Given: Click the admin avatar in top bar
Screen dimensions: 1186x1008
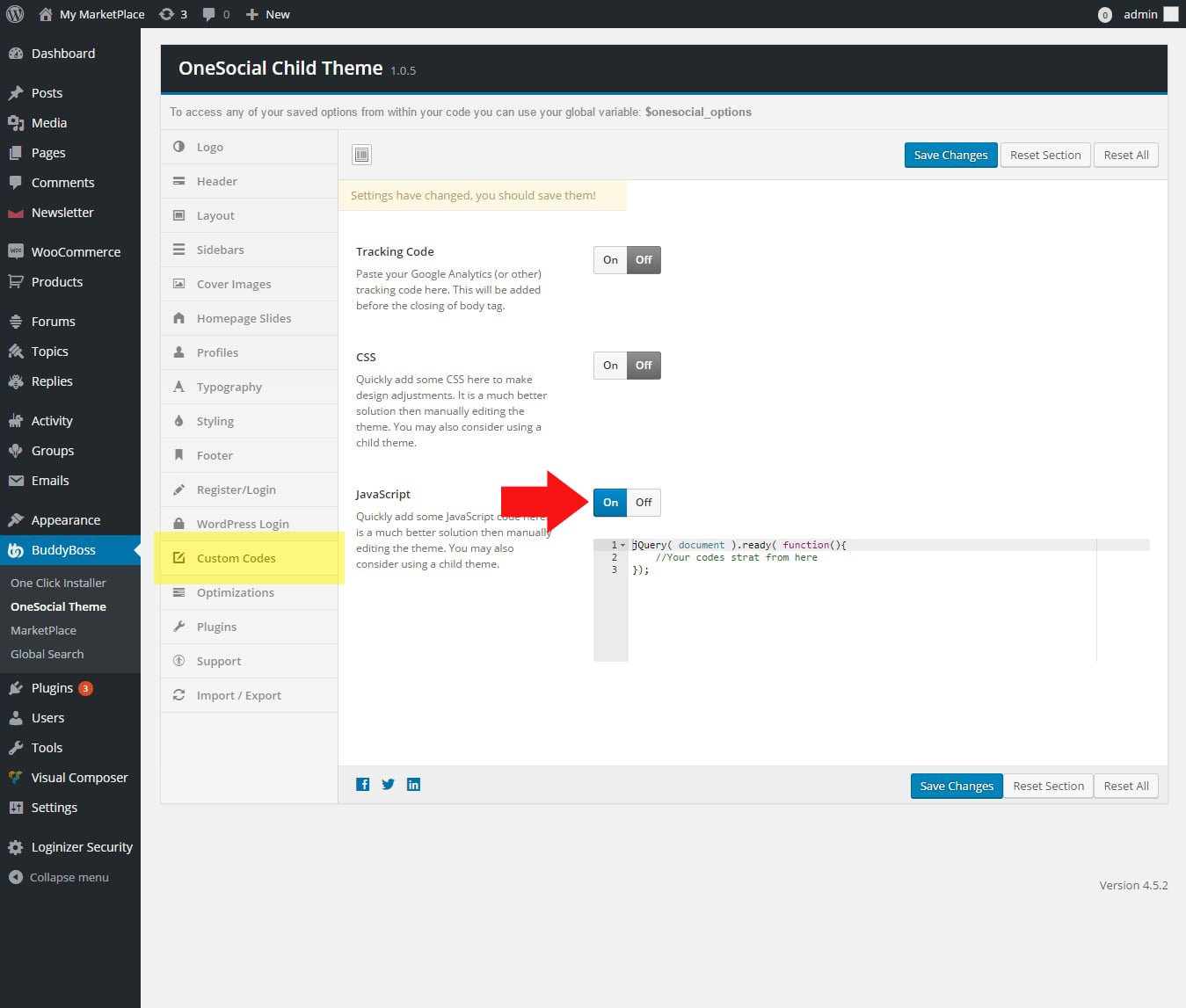Looking at the screenshot, I should pos(1170,14).
